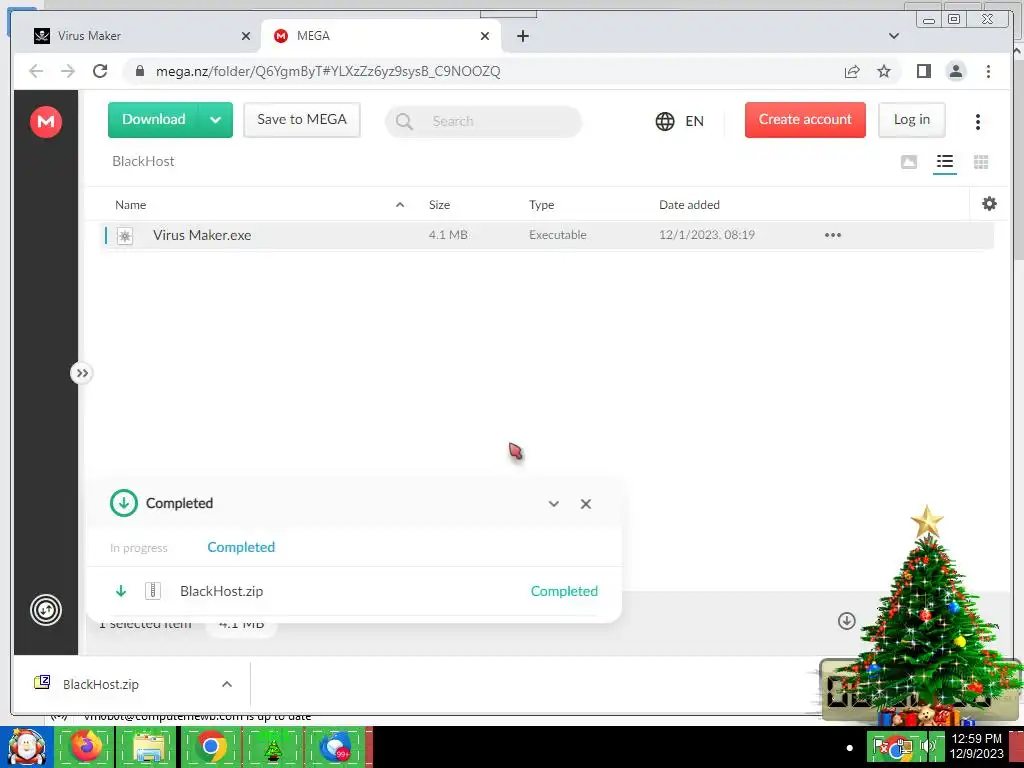This screenshot has height=768, width=1024.
Task: Collapse the transfers Completed panel chevron
Action: click(554, 504)
